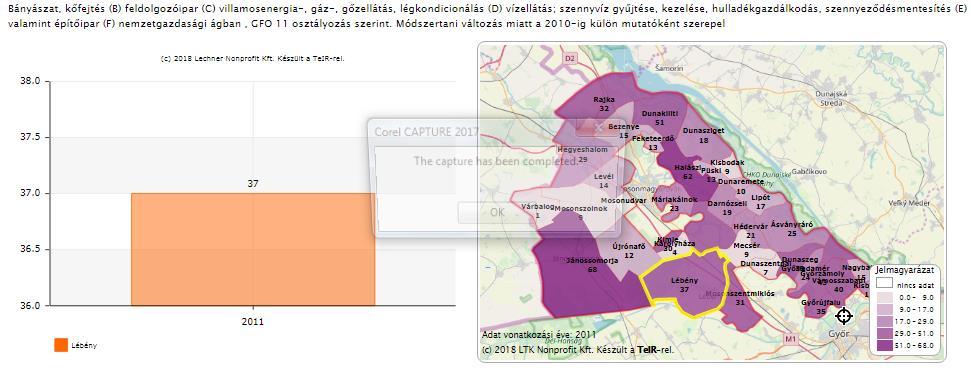Click the Győrújfalu 35 map label
The height and width of the screenshot is (373, 971).
[821, 307]
